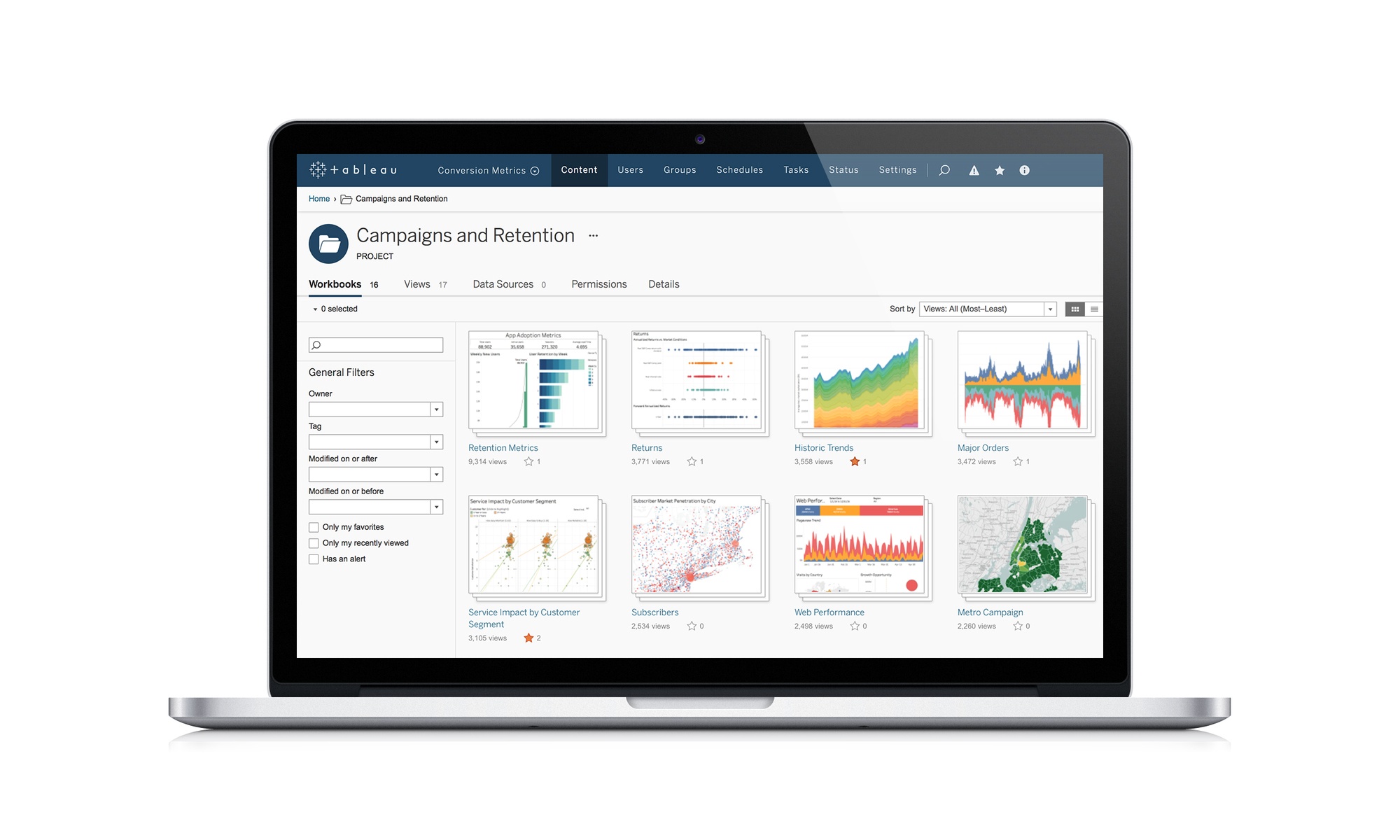Expand the Owner filter dropdown

(x=437, y=408)
